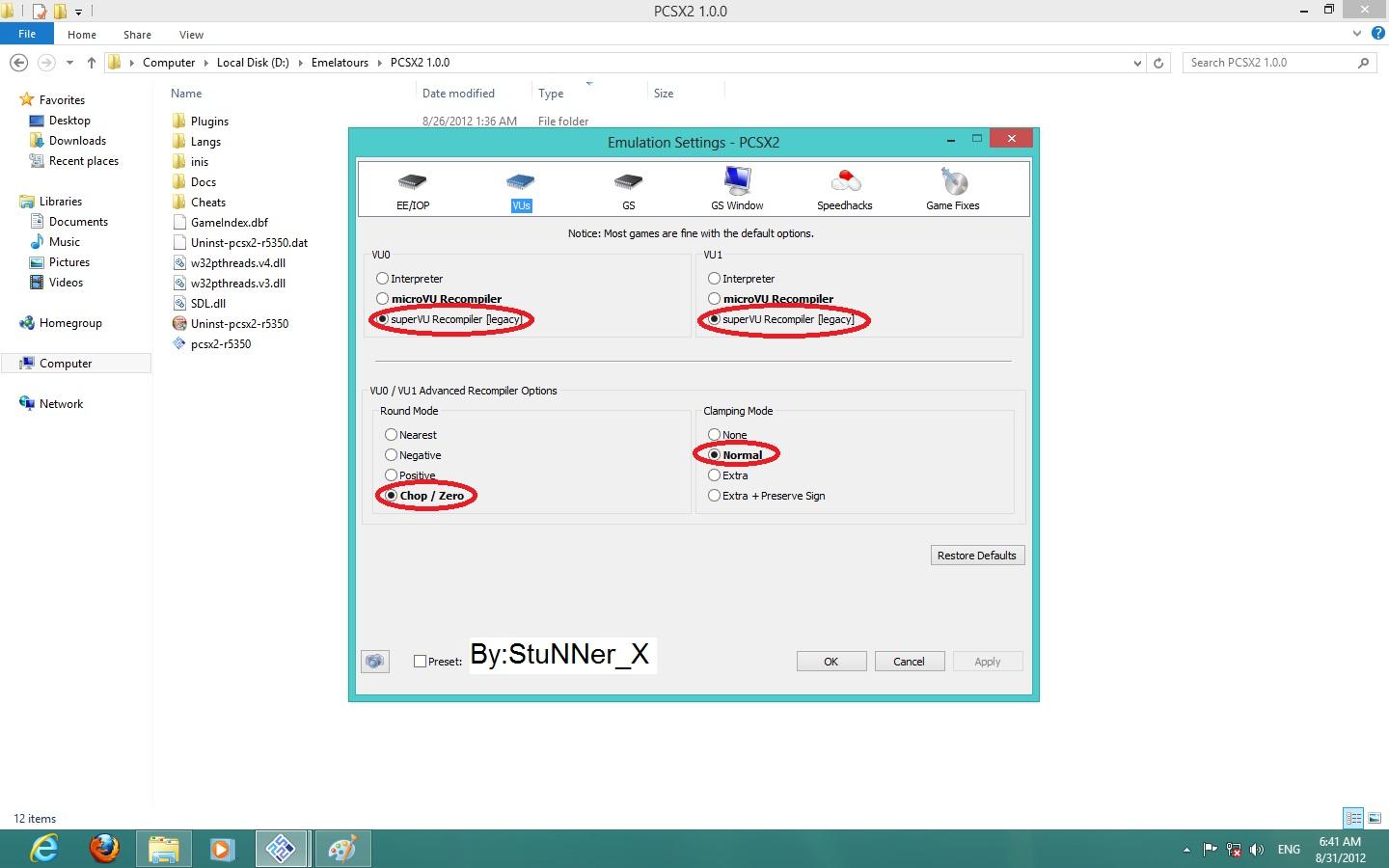The width and height of the screenshot is (1389, 868).
Task: Click the volume speaker tray icon
Action: 1256,850
